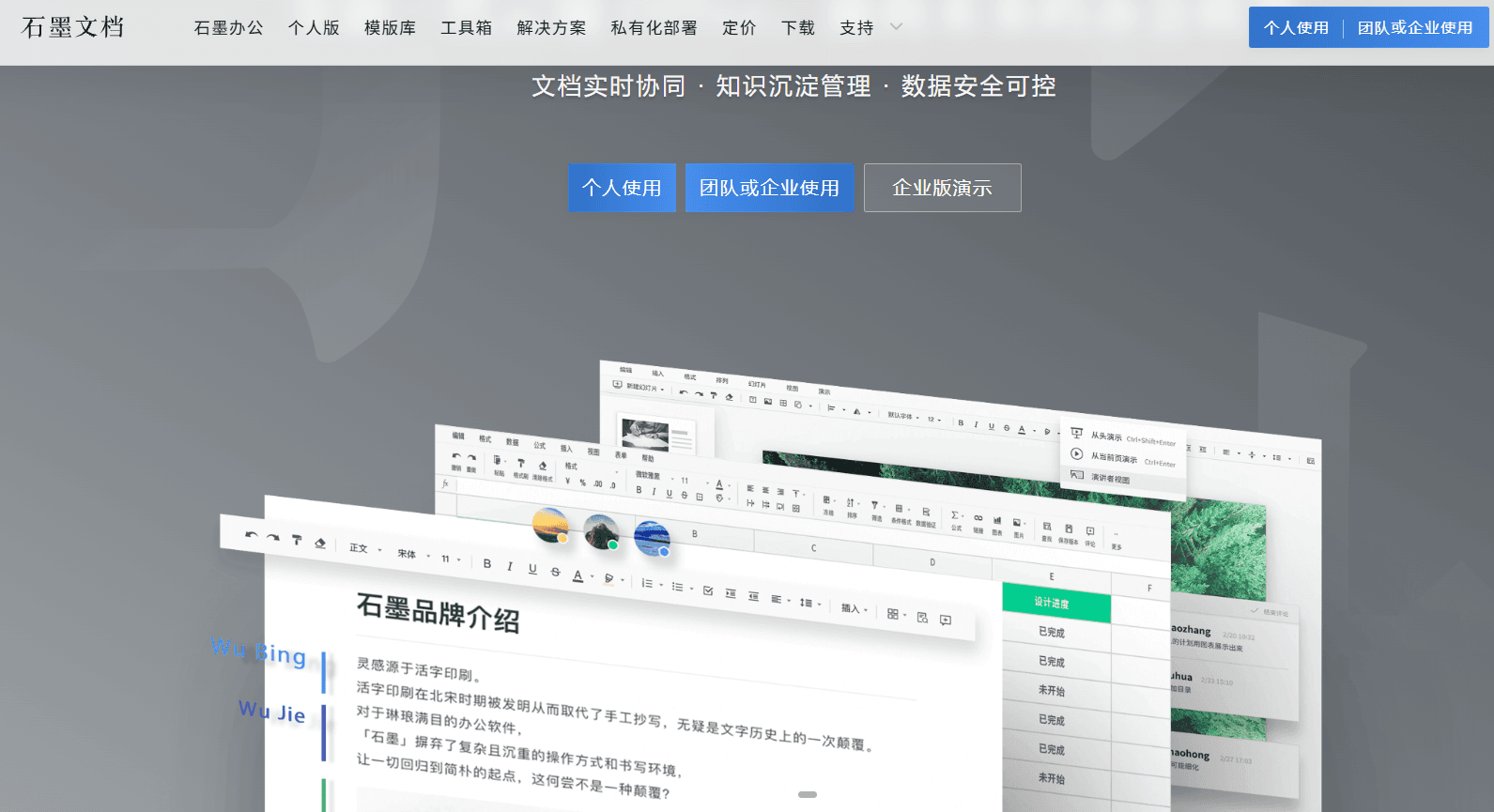
Task: Open the 插入 dropdown in document toolbar
Action: coord(854,608)
